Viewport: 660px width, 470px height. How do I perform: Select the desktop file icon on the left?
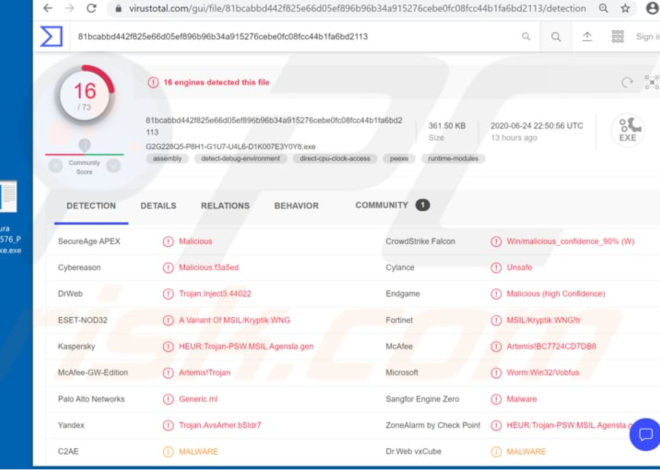point(8,196)
